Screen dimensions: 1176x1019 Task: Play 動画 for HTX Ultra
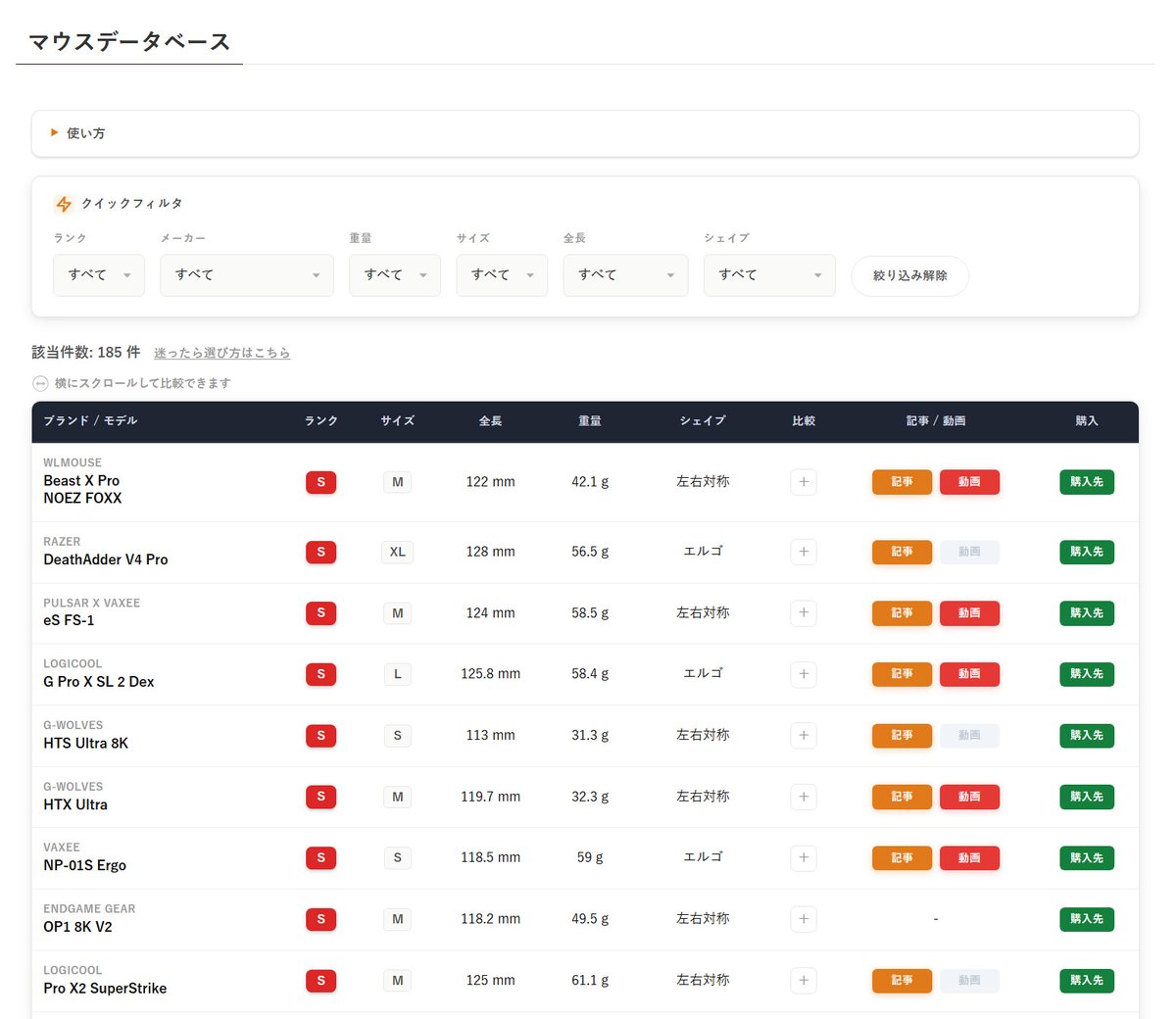coord(969,797)
